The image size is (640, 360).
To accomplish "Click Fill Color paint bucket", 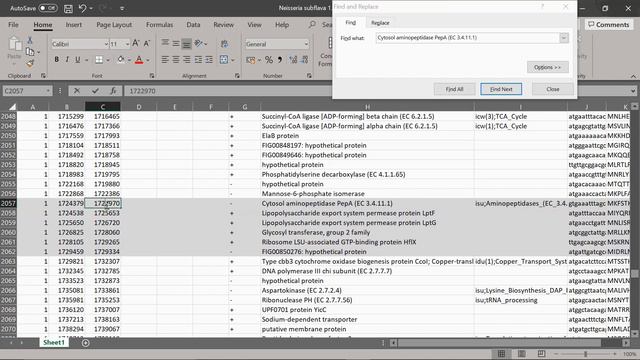I will click(121, 60).
